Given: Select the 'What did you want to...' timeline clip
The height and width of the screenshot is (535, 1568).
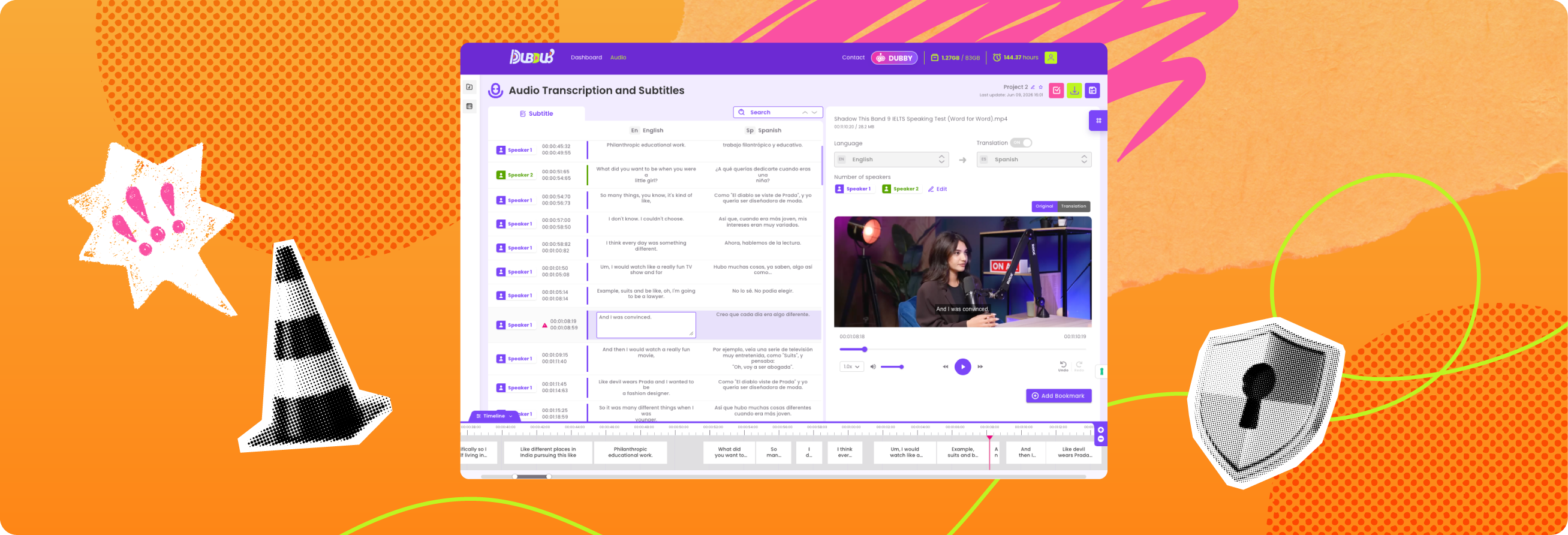Looking at the screenshot, I should point(729,452).
